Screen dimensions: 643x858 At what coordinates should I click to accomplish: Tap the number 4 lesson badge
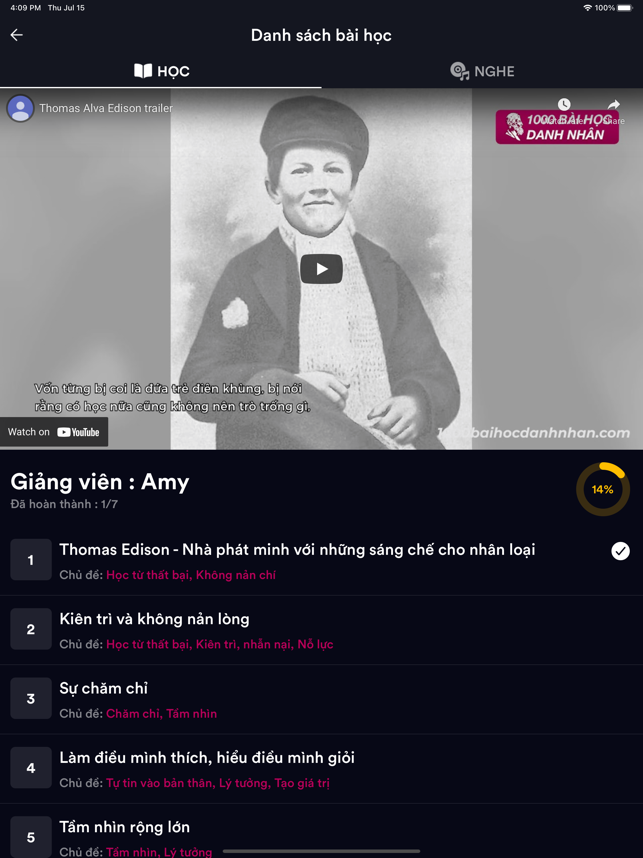pos(31,768)
